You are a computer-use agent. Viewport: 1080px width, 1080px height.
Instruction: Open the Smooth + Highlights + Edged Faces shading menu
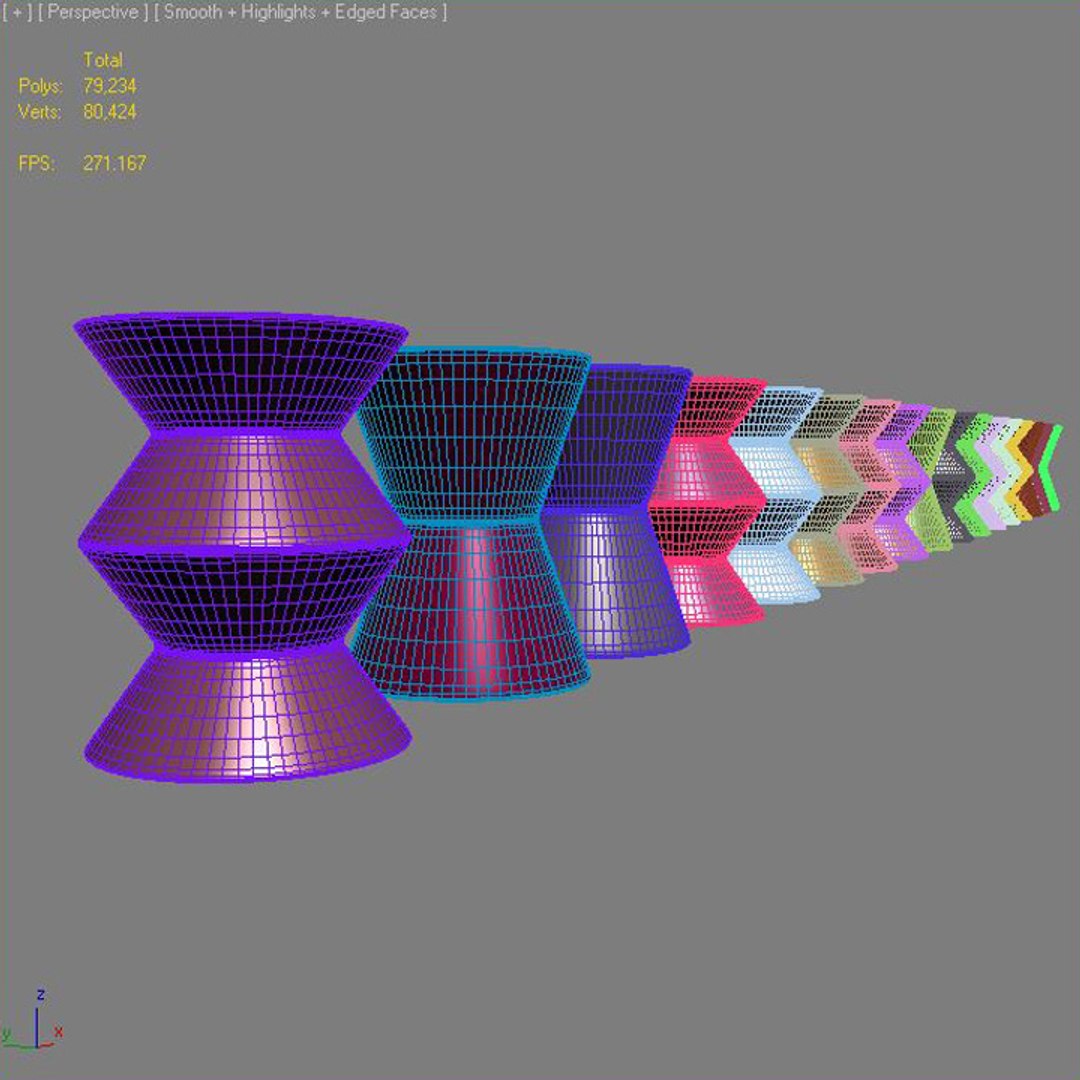tap(300, 12)
